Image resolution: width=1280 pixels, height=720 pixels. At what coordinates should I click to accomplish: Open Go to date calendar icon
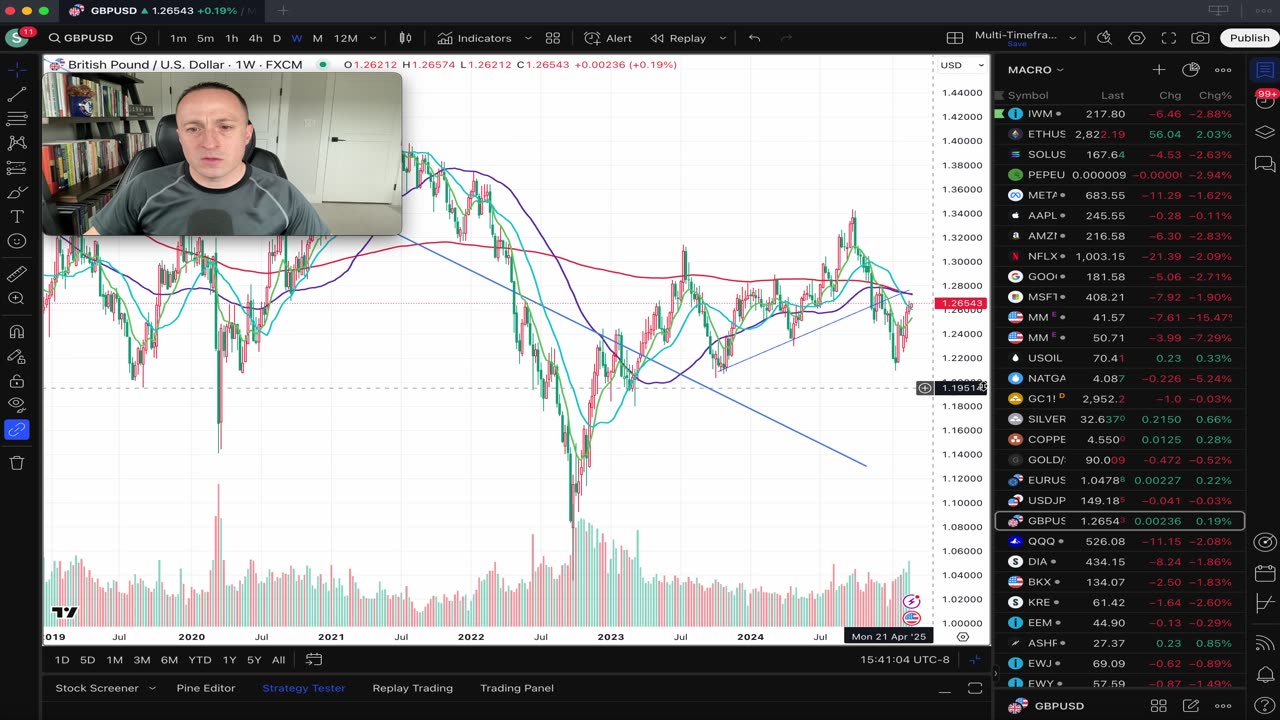[313, 659]
